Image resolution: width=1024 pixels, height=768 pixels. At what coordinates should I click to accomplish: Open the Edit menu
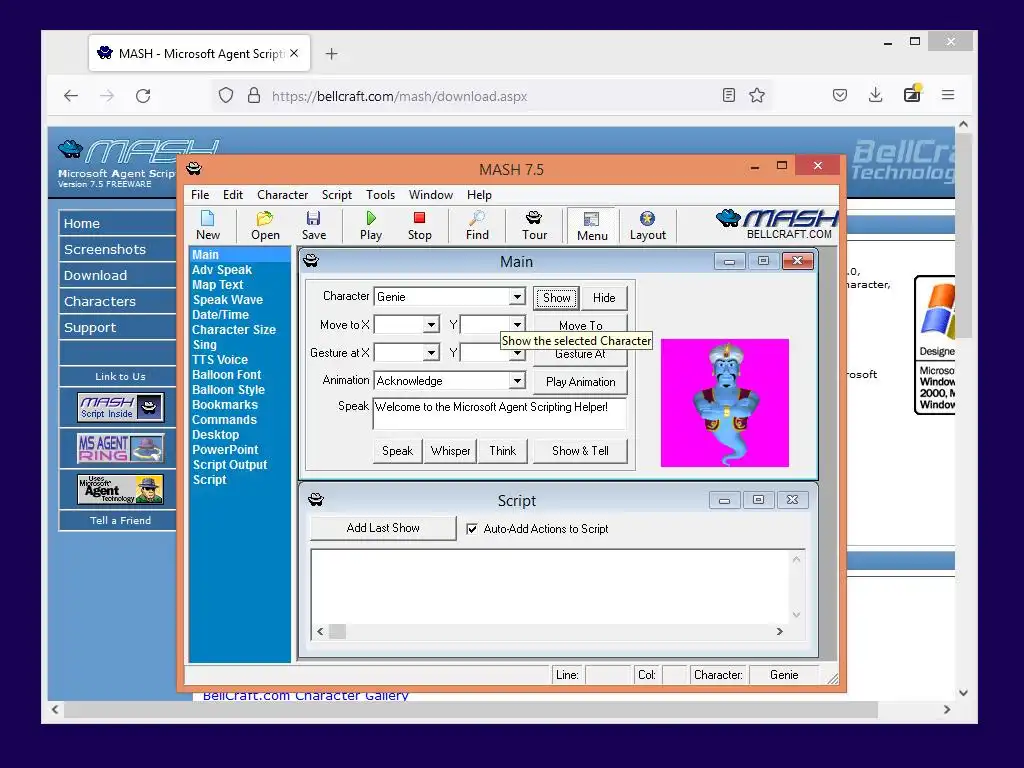click(232, 195)
